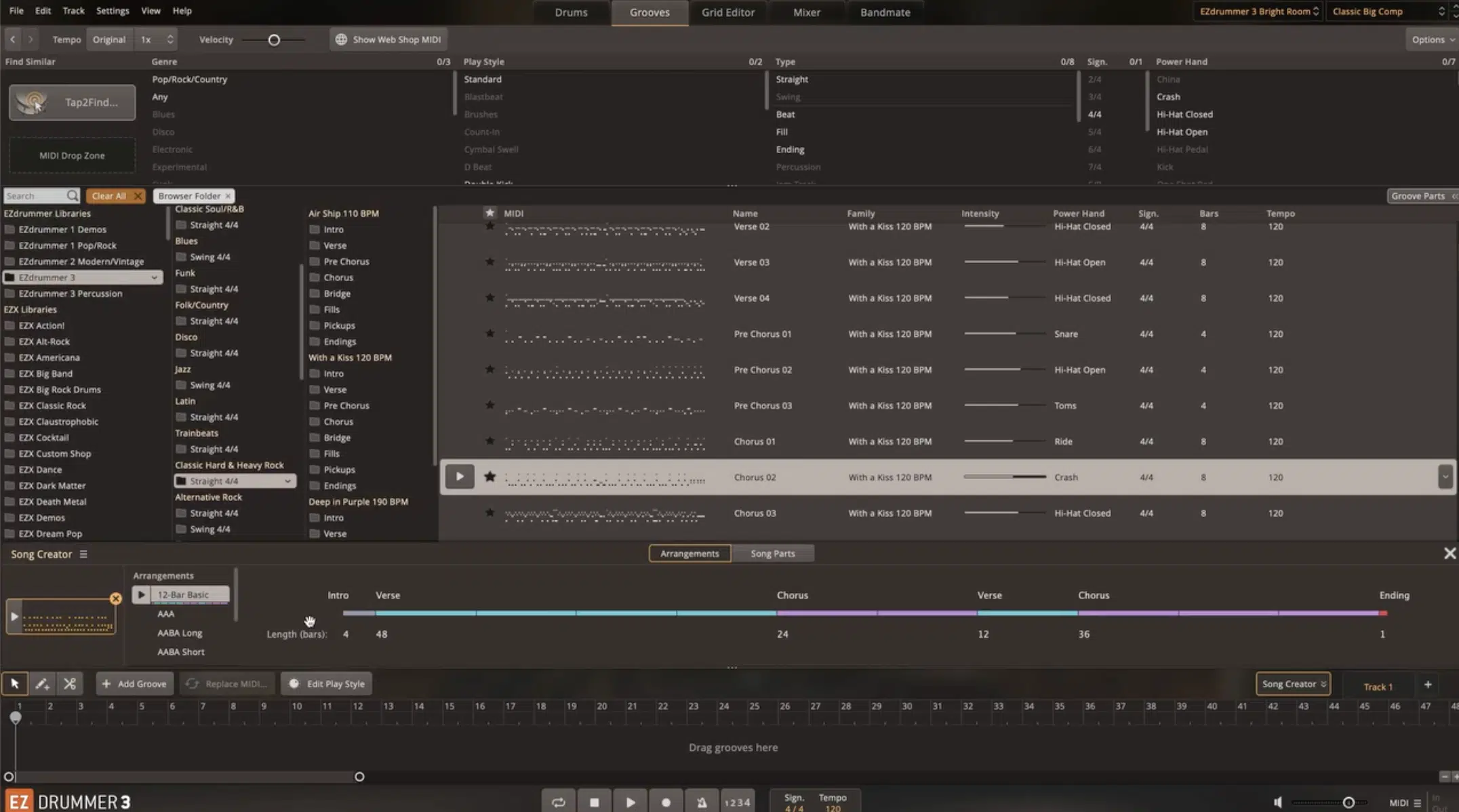This screenshot has width=1459, height=812.
Task: Open the Song Creator hamburger menu
Action: pyautogui.click(x=83, y=554)
